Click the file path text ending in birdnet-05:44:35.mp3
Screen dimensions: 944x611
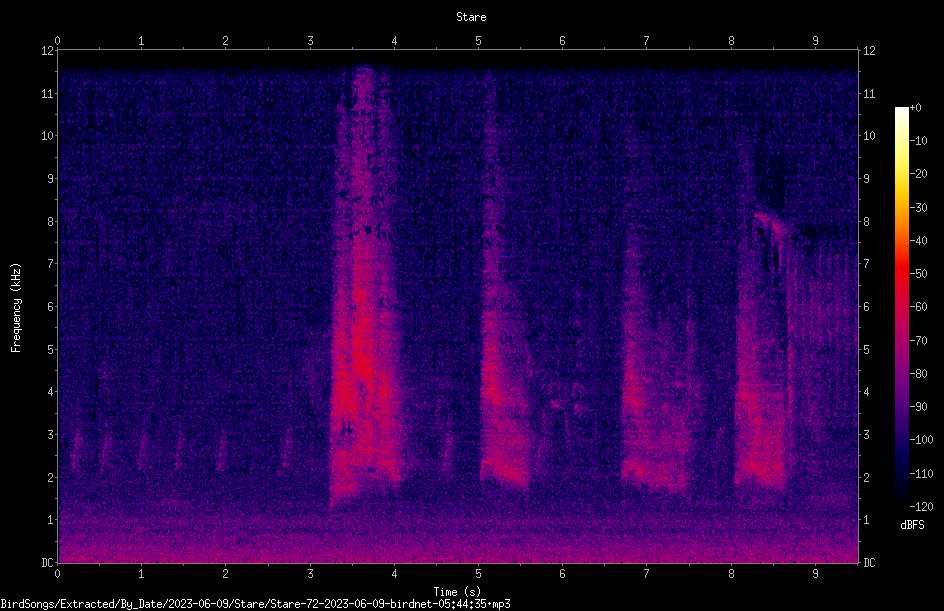pos(255,604)
